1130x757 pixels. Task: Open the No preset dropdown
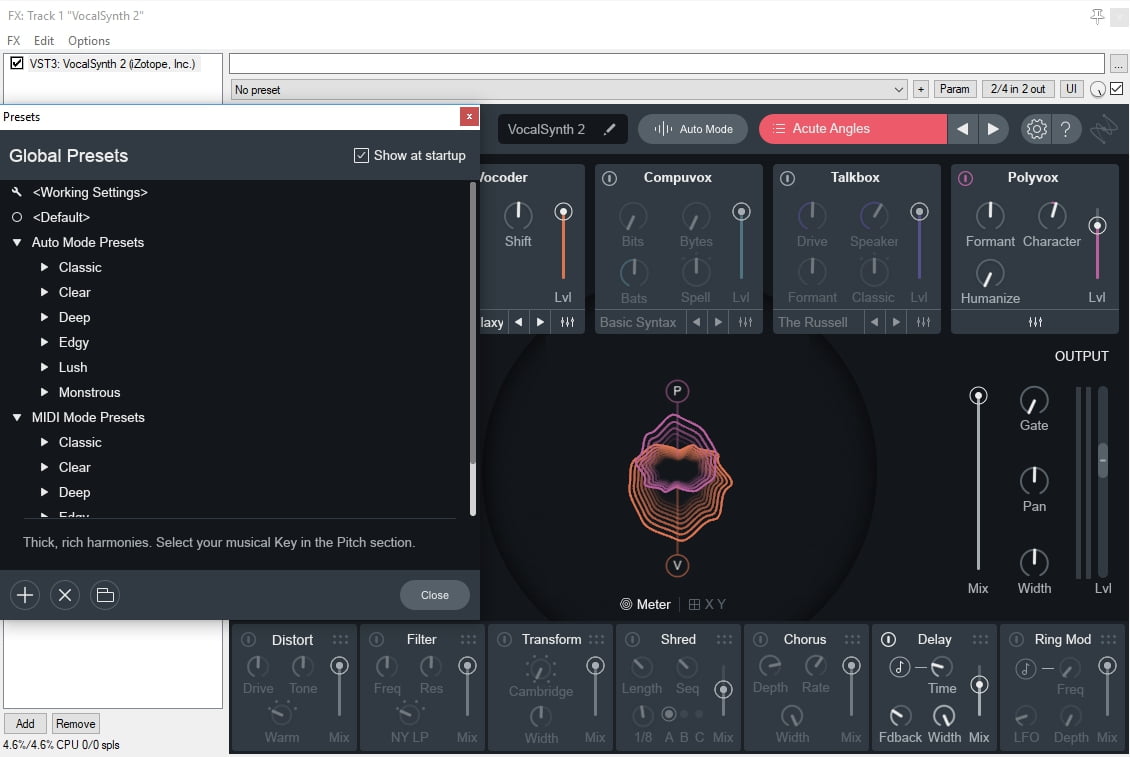569,89
